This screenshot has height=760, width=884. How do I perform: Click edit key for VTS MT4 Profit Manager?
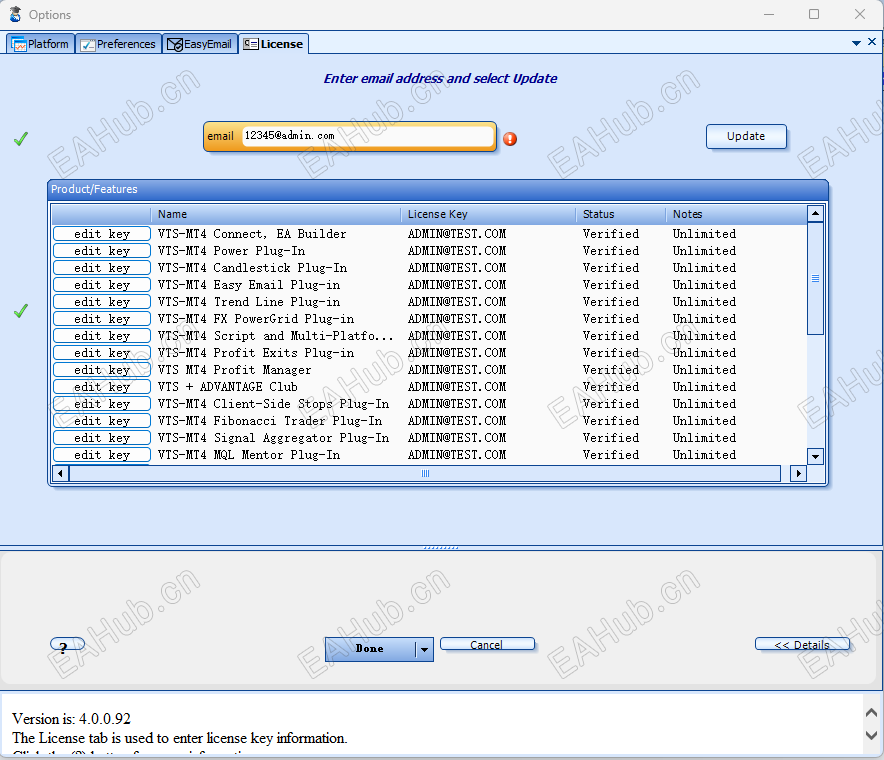tap(102, 370)
